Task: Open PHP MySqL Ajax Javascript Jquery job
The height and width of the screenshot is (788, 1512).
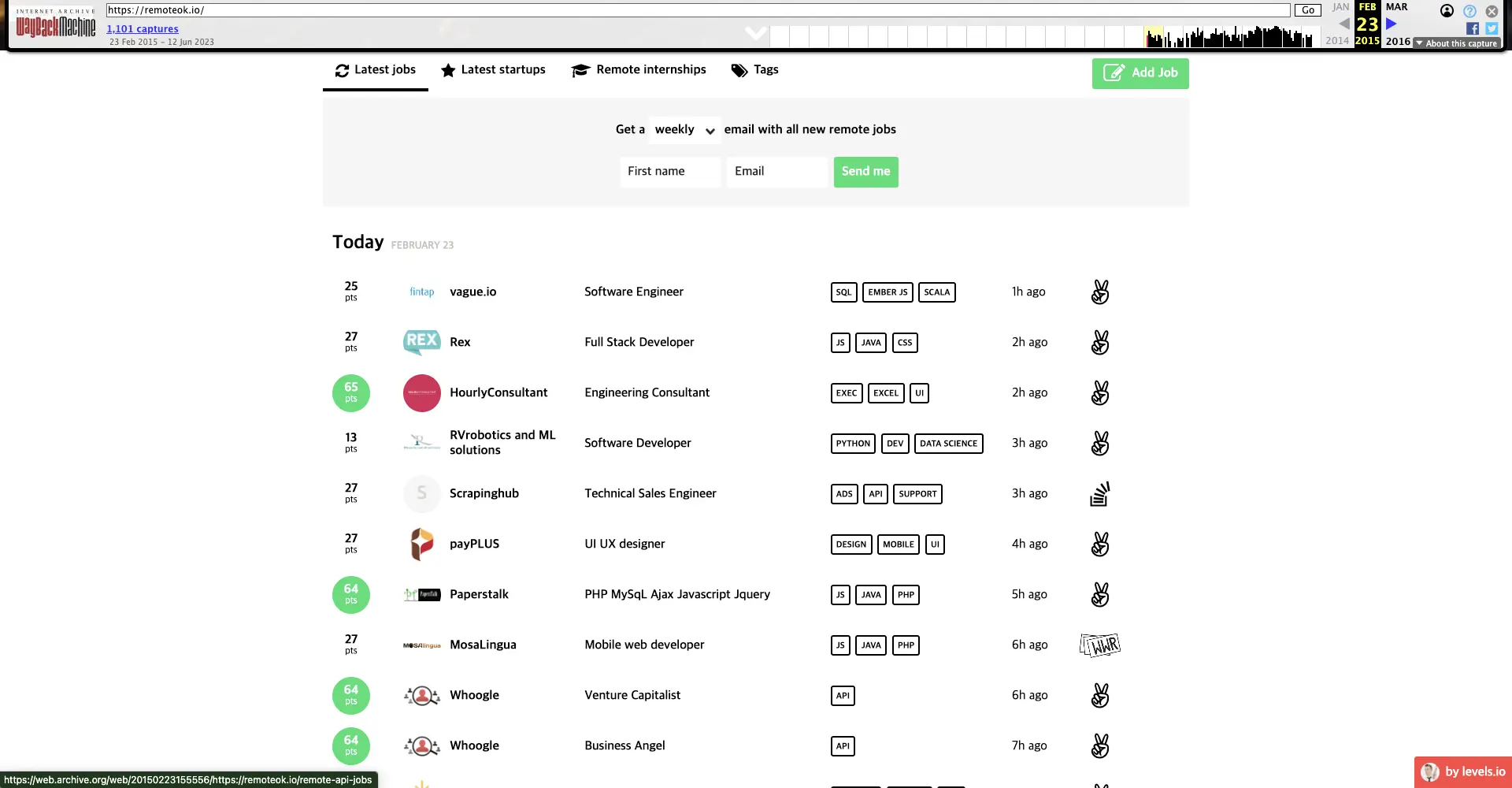Action: tap(677, 595)
